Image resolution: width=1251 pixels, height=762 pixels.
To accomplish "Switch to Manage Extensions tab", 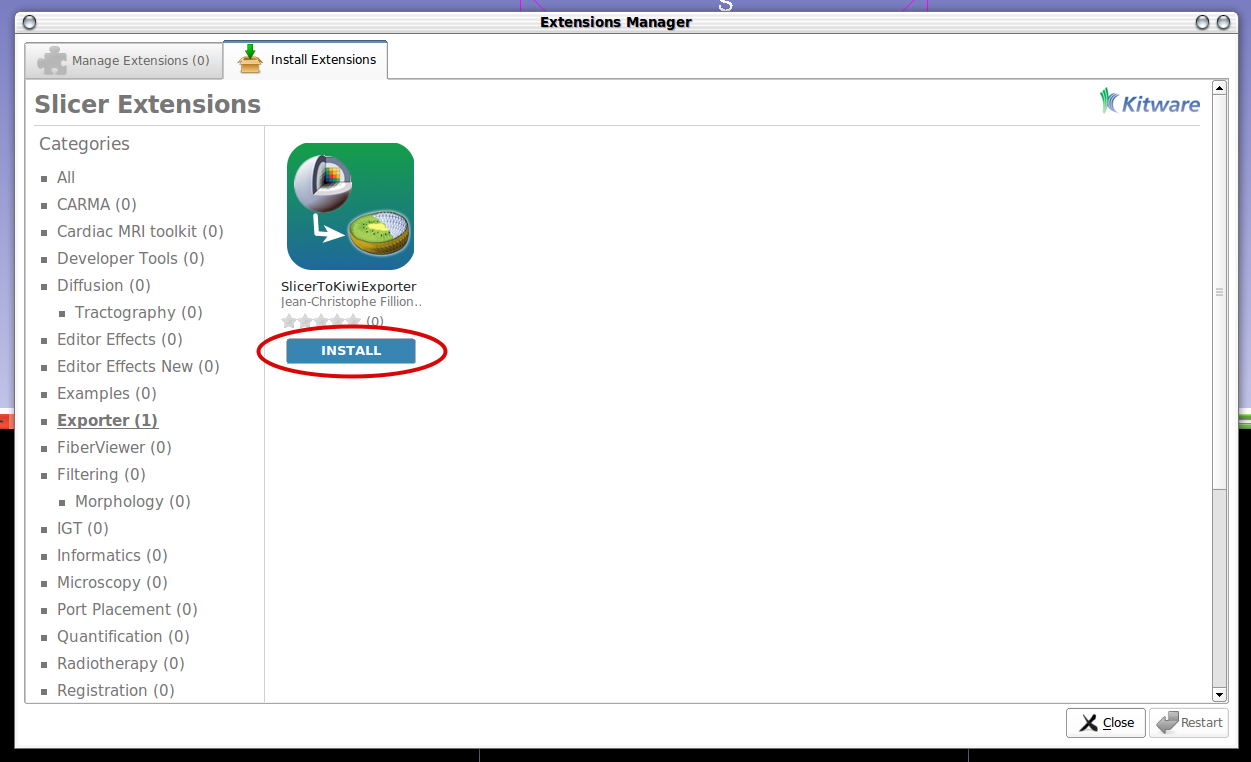I will click(124, 60).
